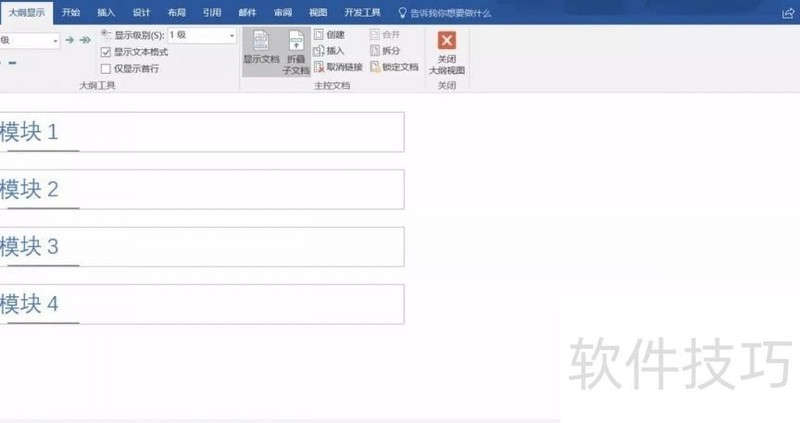Select the 模块 2 heading text
The width and height of the screenshot is (800, 423).
pyautogui.click(x=29, y=190)
